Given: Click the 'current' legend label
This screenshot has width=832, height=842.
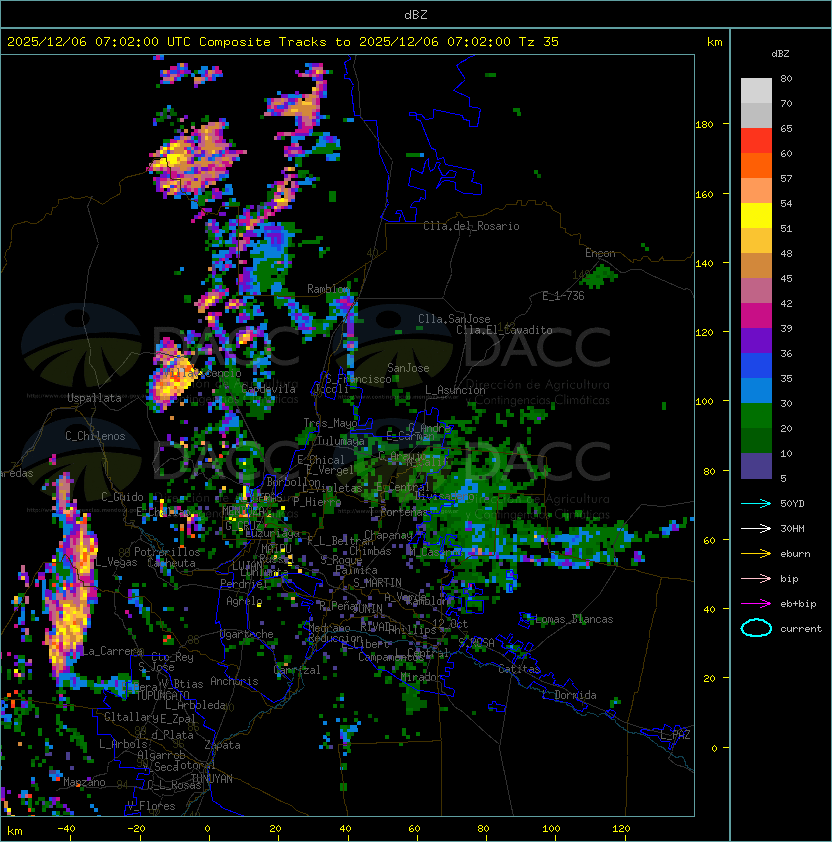Looking at the screenshot, I should click(x=801, y=629).
